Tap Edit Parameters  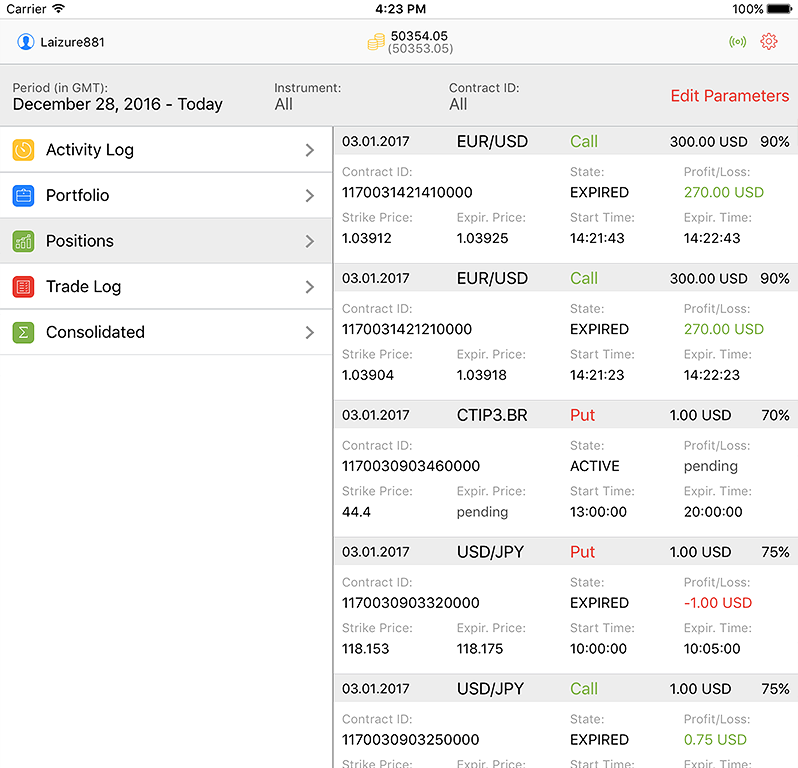[x=729, y=96]
